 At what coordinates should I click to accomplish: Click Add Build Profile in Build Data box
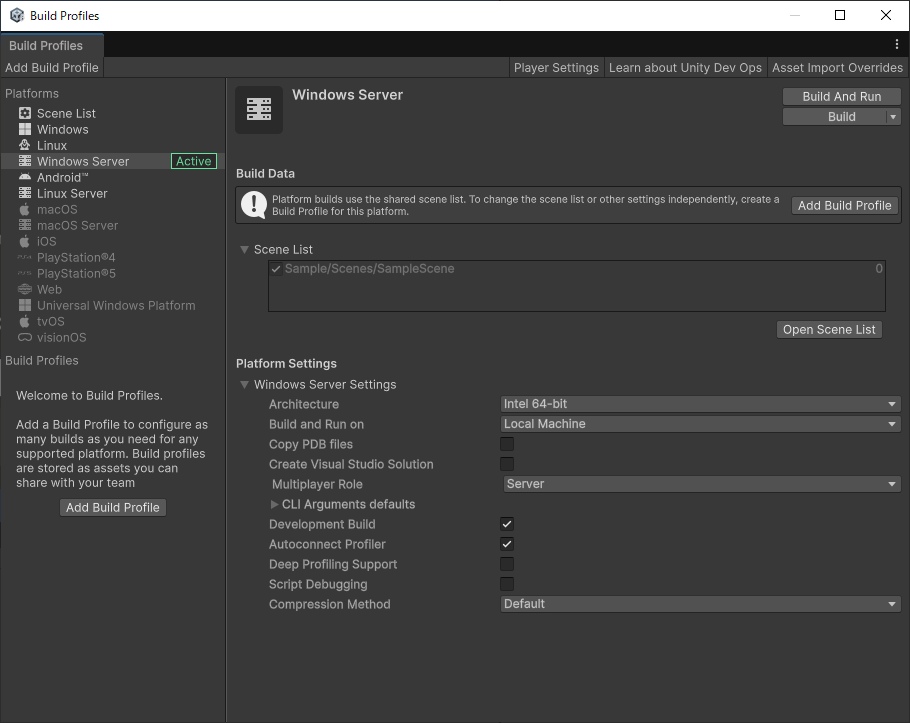pyautogui.click(x=844, y=205)
